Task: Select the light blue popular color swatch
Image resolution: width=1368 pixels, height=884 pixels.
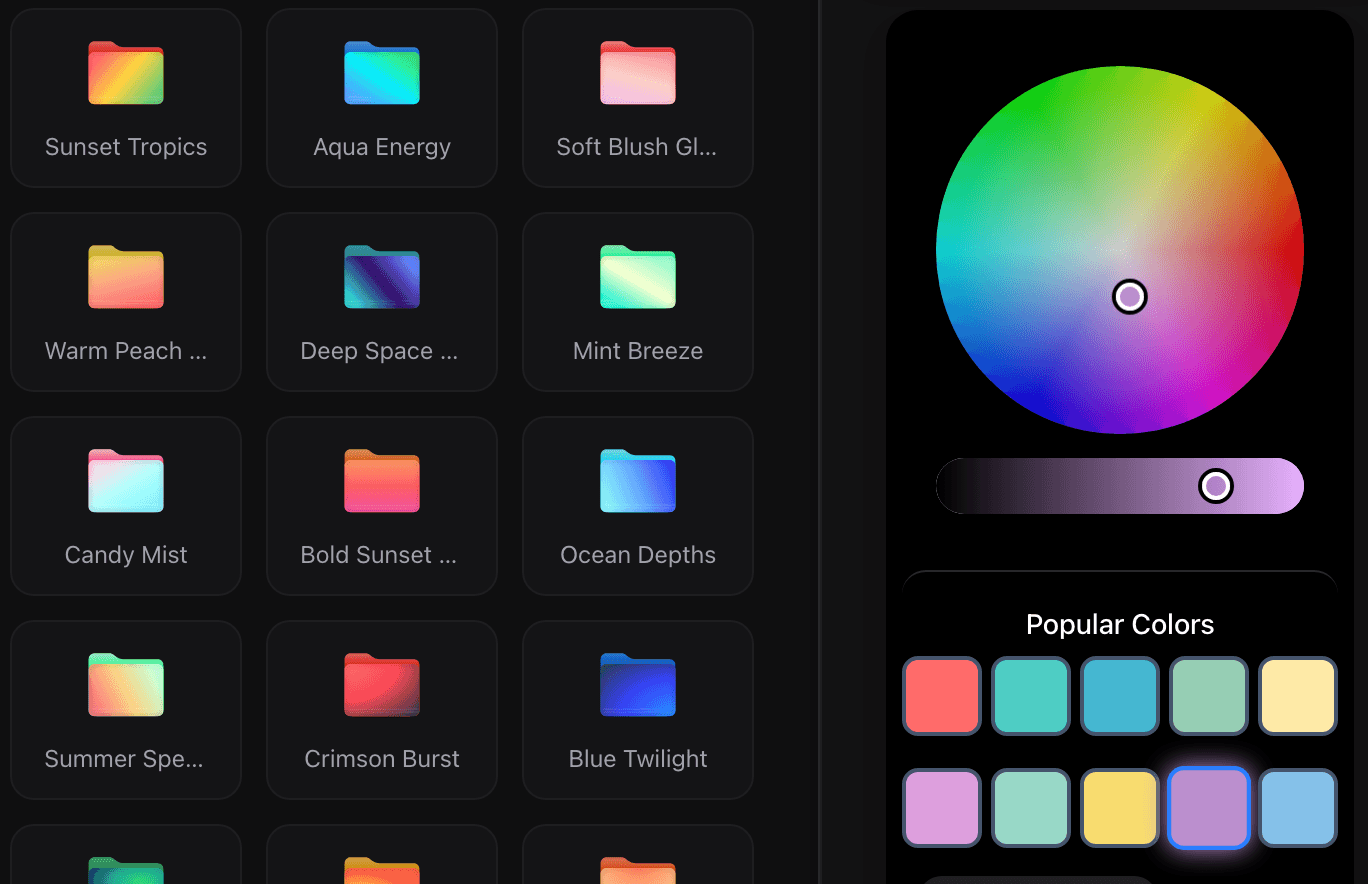Action: point(1297,808)
